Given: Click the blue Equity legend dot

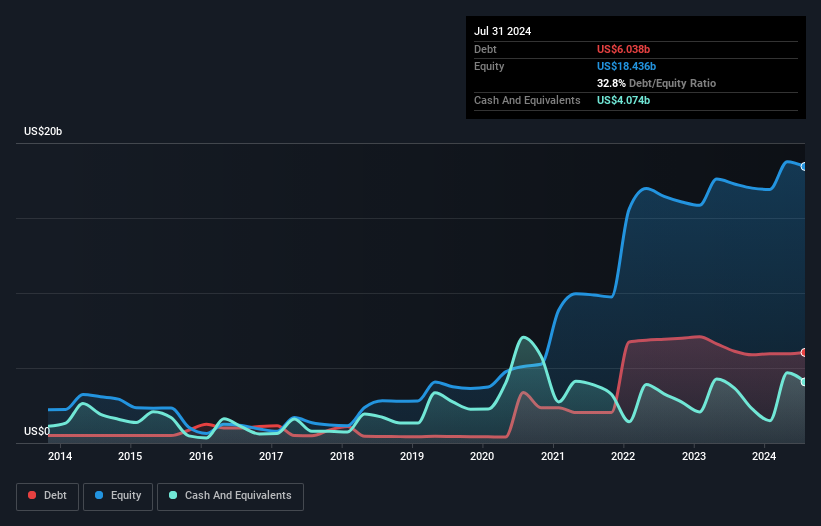Looking at the screenshot, I should pos(99,495).
